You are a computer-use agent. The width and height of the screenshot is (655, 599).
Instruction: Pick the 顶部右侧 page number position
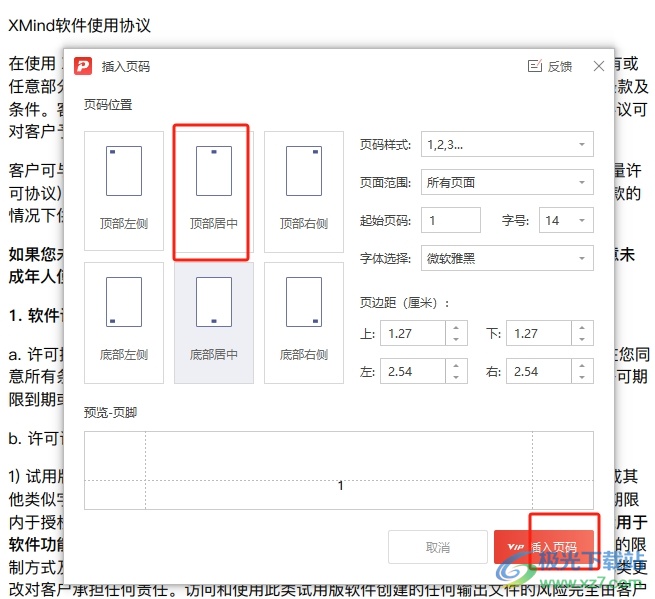pyautogui.click(x=304, y=191)
